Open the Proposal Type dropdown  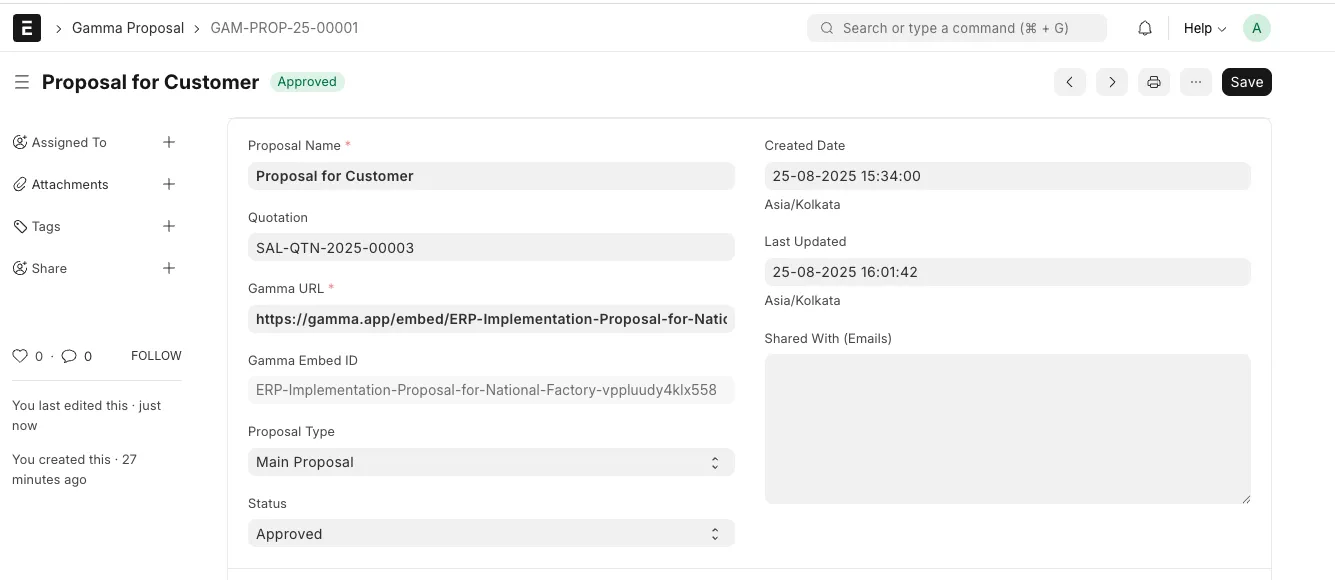[x=491, y=462]
